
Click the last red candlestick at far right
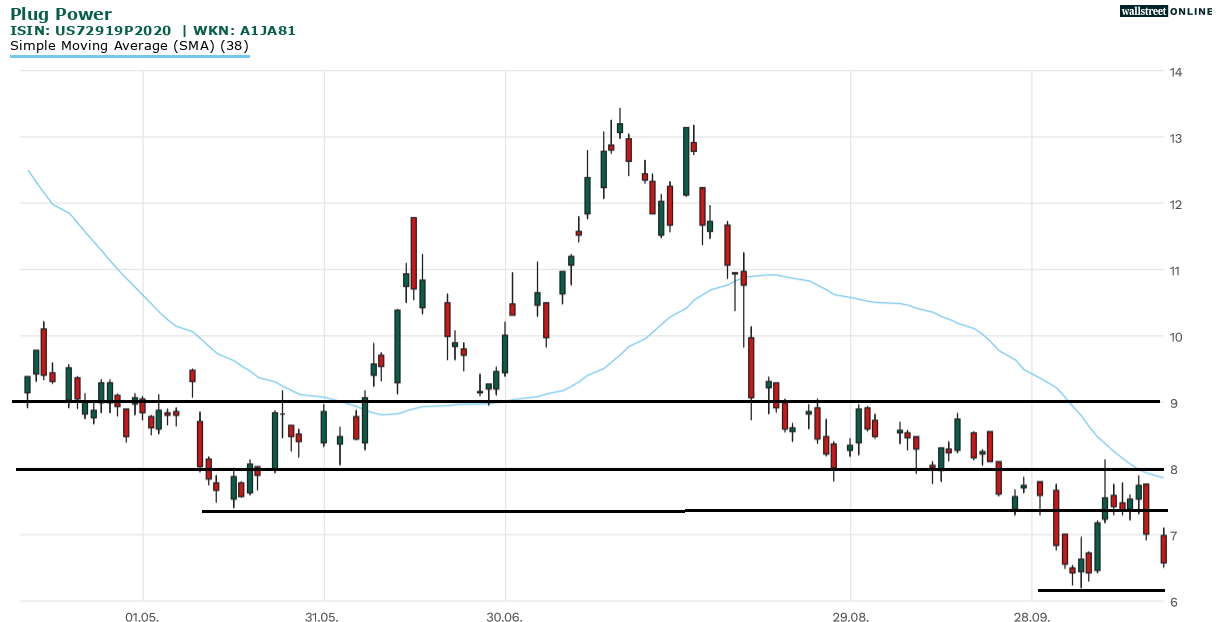(1163, 549)
